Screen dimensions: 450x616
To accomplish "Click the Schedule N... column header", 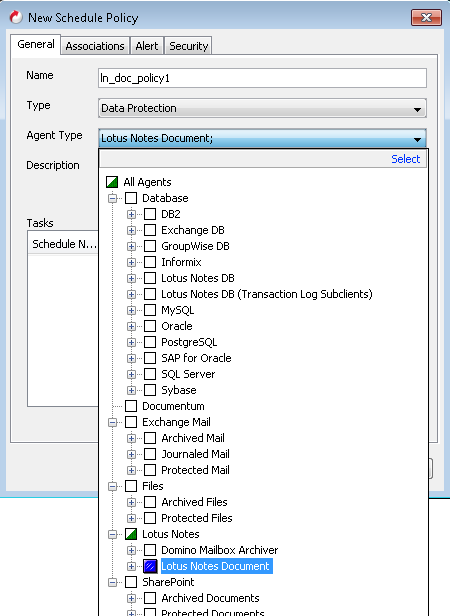I will tap(63, 244).
